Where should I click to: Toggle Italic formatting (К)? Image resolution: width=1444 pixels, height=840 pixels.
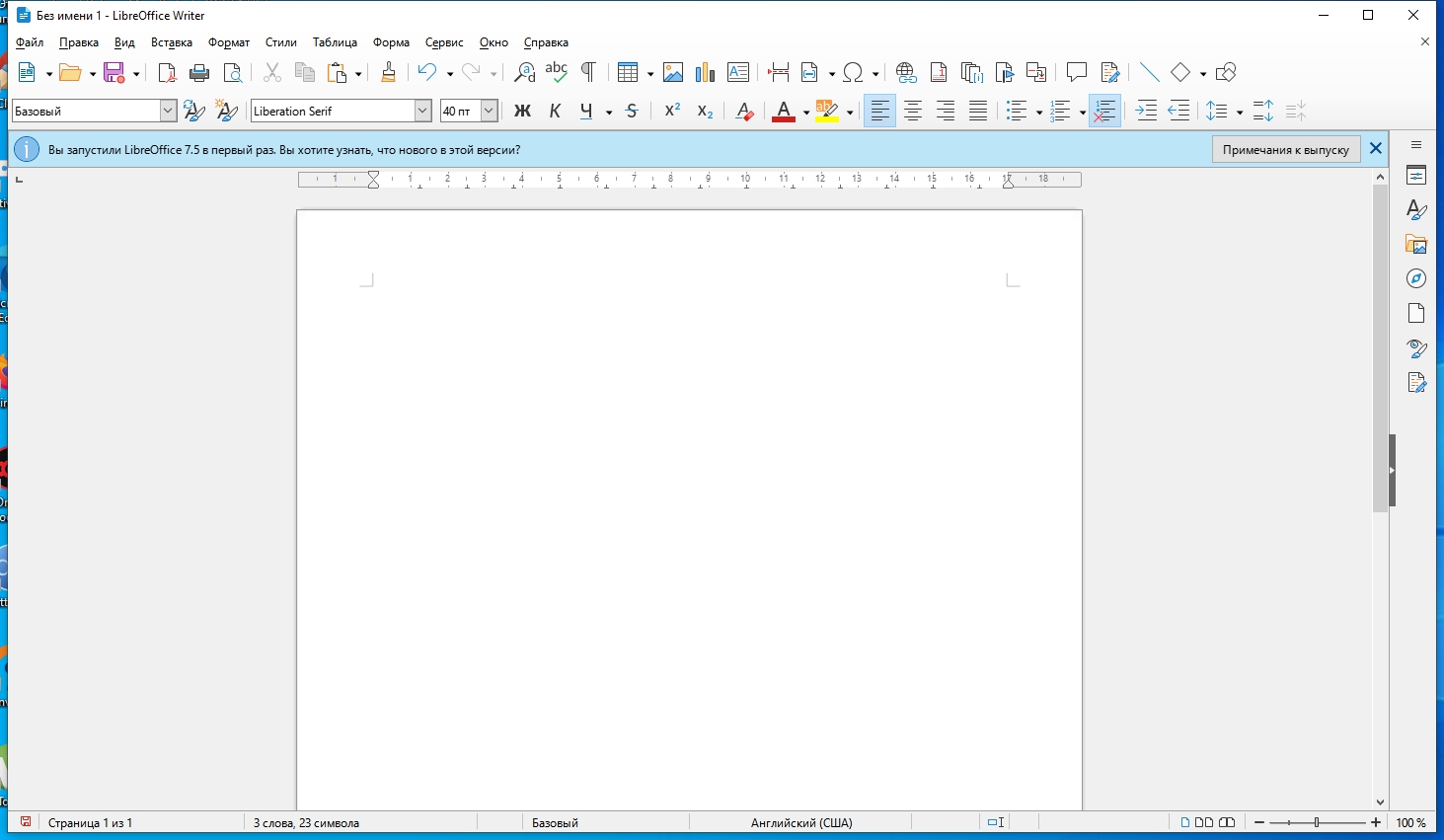coord(555,112)
